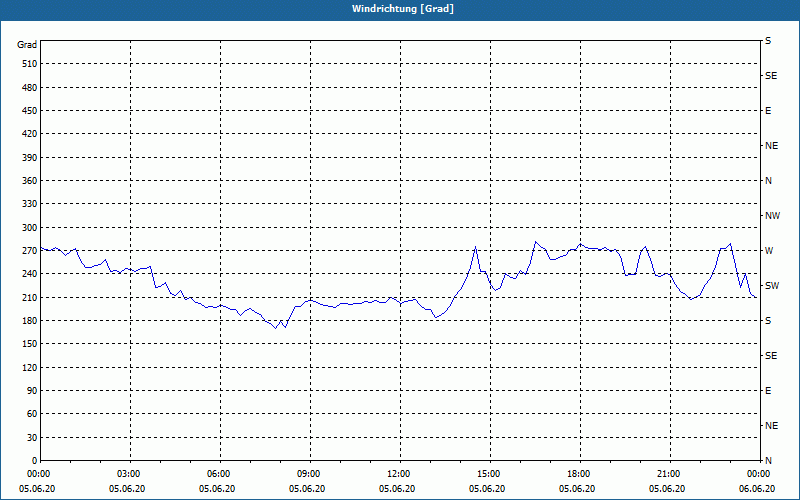Select the 120 degree axis label
Image resolution: width=800 pixels, height=500 pixels.
pos(30,367)
